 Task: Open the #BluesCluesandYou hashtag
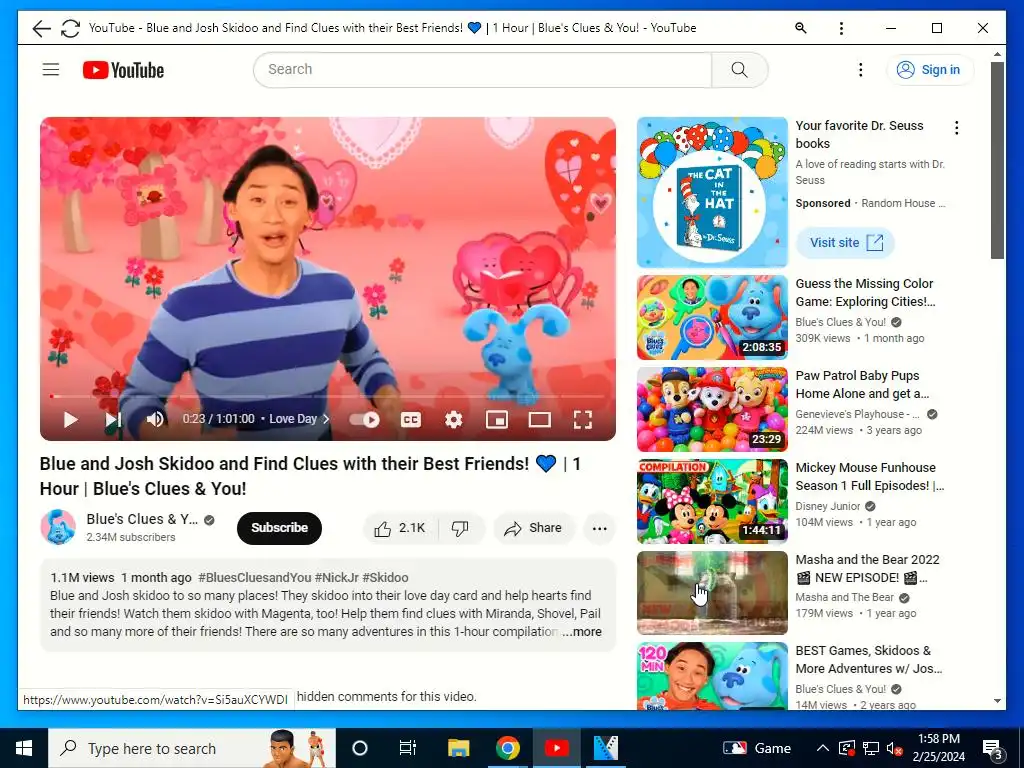point(255,577)
